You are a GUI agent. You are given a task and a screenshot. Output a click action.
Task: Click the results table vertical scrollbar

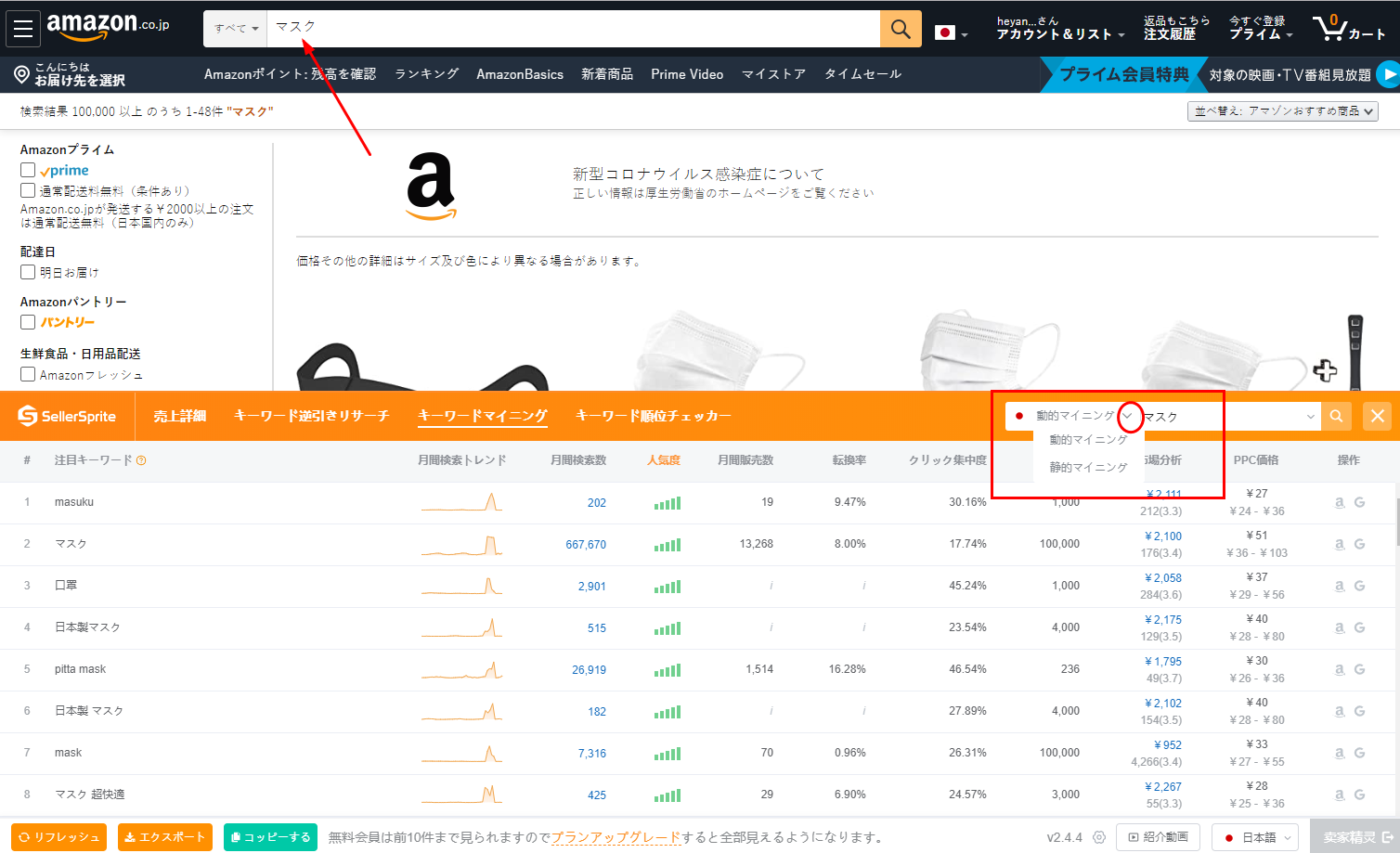(x=1396, y=524)
